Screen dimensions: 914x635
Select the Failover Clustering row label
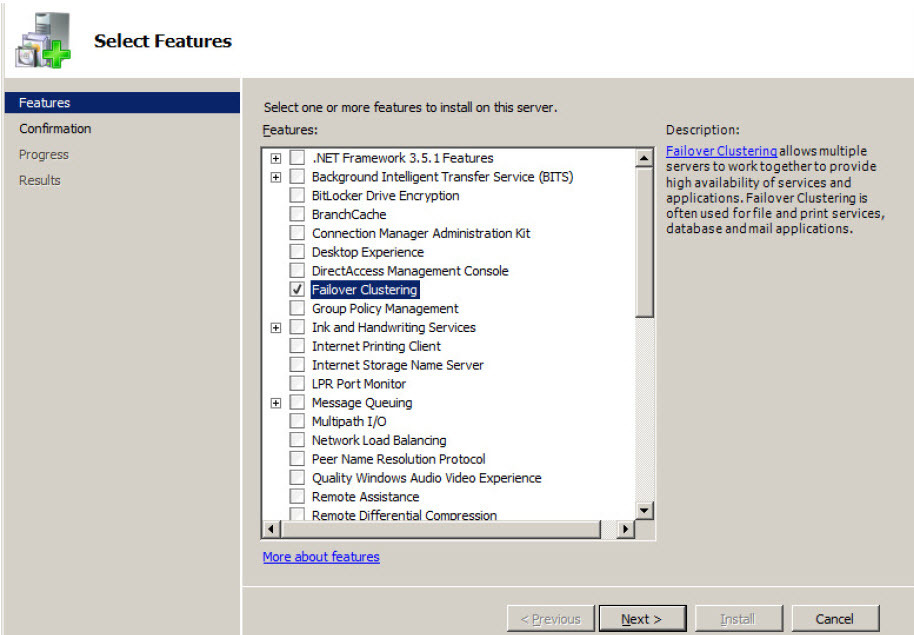click(x=364, y=290)
